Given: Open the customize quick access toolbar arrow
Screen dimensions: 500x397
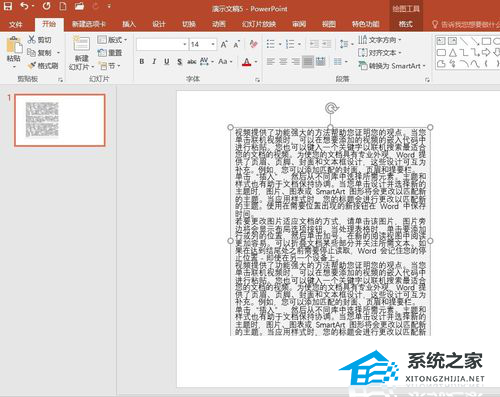Looking at the screenshot, I should (109, 6).
